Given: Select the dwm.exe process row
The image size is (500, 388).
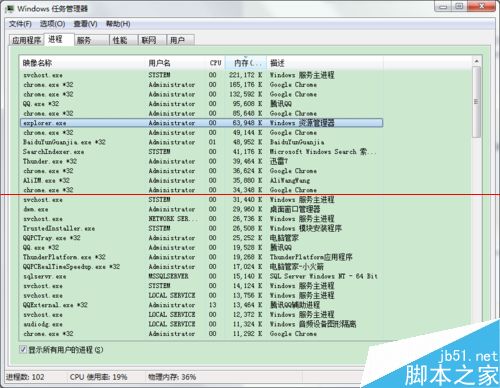Looking at the screenshot, I should [201, 209].
